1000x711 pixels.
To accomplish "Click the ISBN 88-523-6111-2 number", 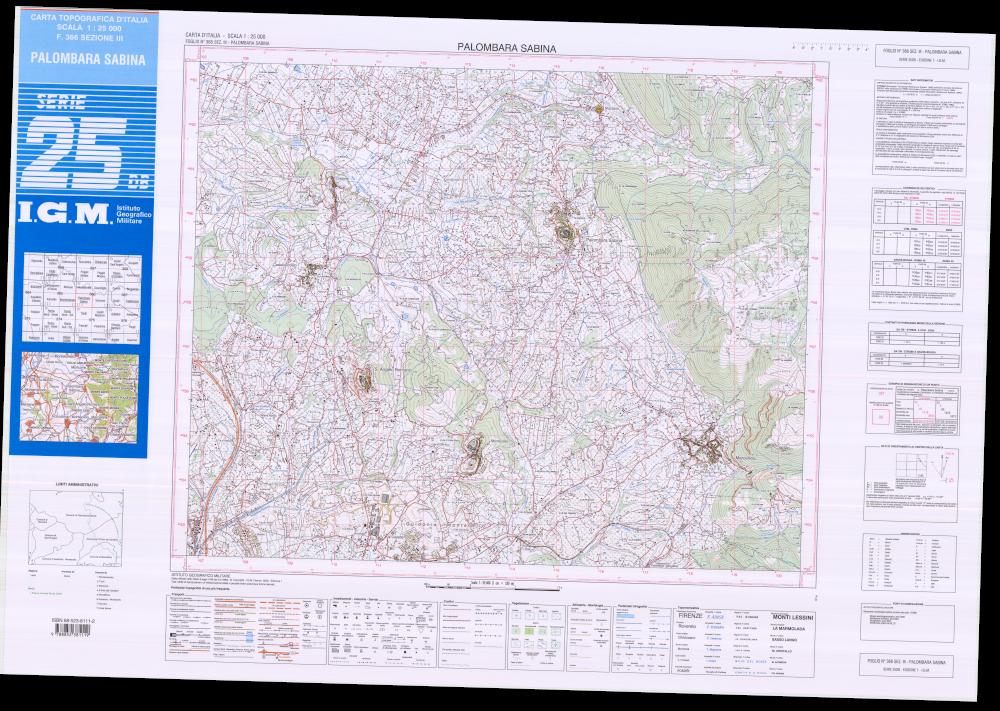I will pyautogui.click(x=74, y=620).
